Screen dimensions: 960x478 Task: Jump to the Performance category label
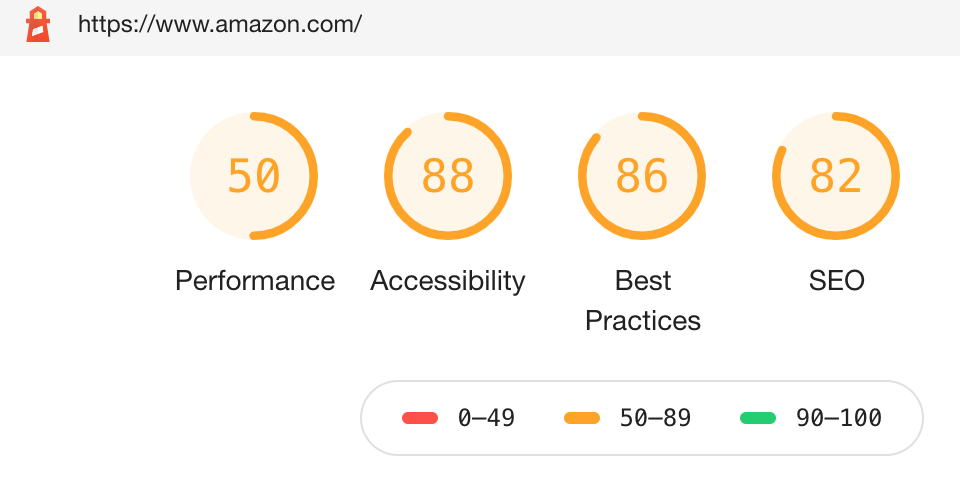(x=255, y=281)
